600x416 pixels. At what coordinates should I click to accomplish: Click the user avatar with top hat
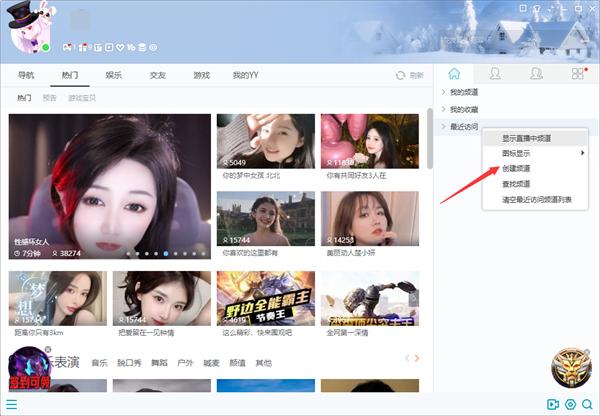click(30, 28)
